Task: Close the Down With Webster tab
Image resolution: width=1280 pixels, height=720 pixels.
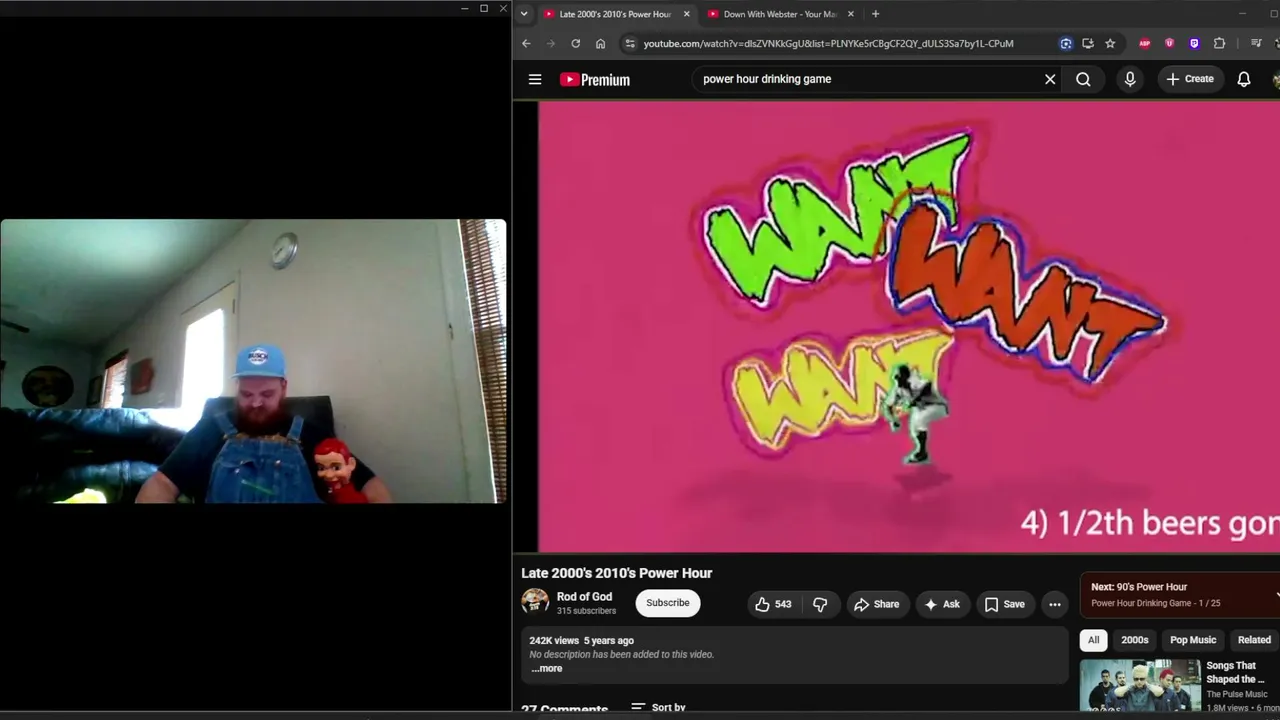Action: point(850,14)
